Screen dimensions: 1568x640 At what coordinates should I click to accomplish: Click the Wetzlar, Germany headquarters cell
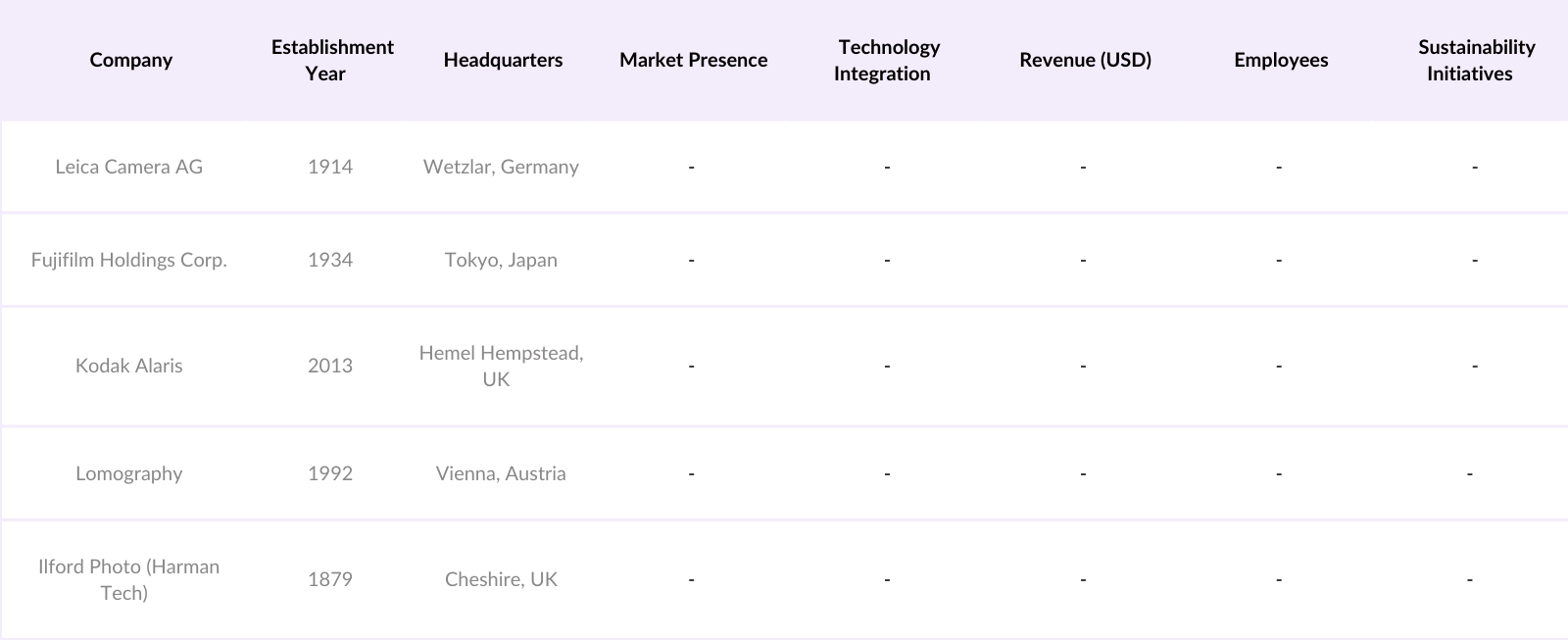click(x=501, y=167)
